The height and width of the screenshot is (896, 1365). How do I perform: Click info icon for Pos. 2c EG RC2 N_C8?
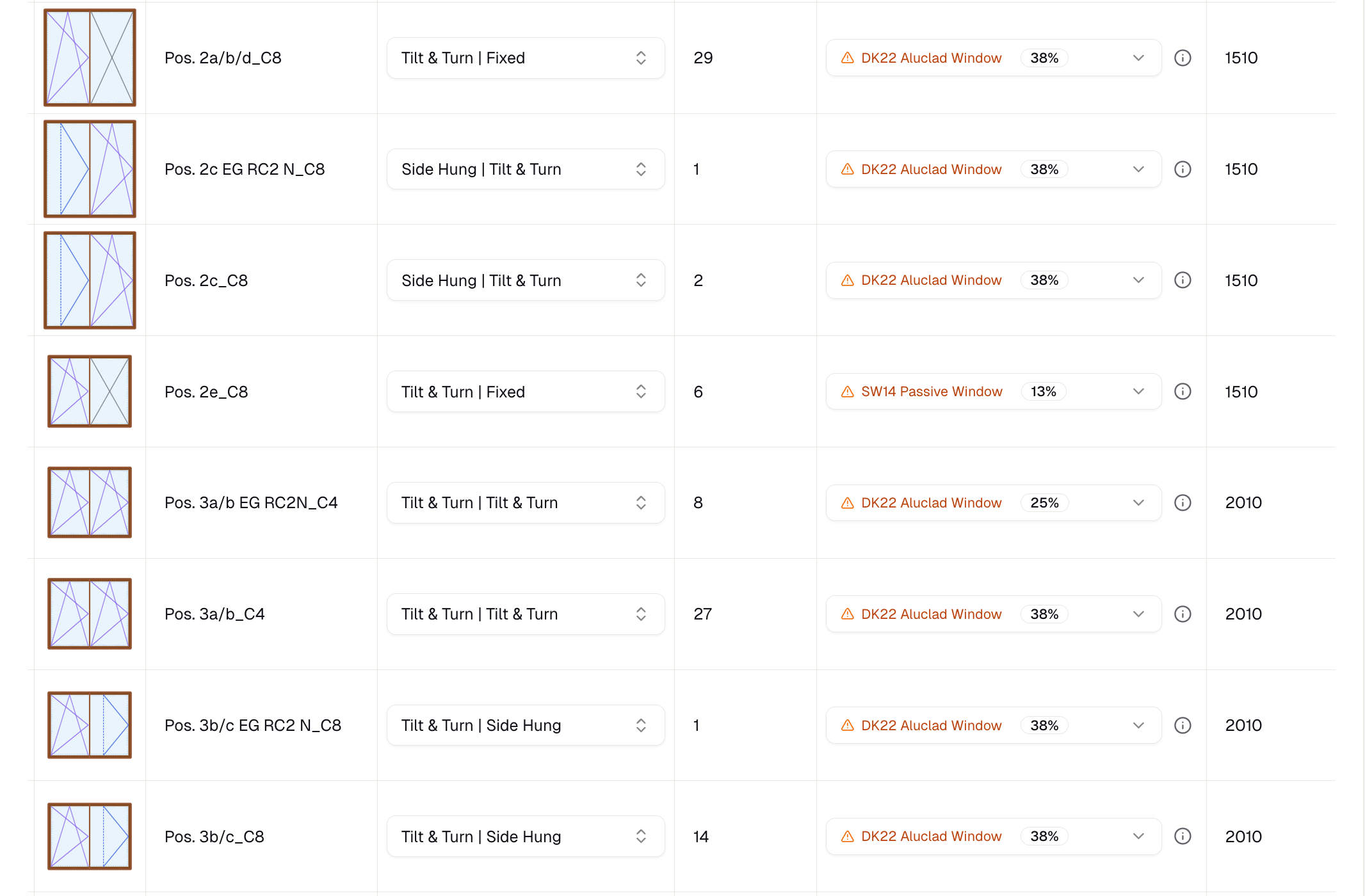(x=1183, y=169)
